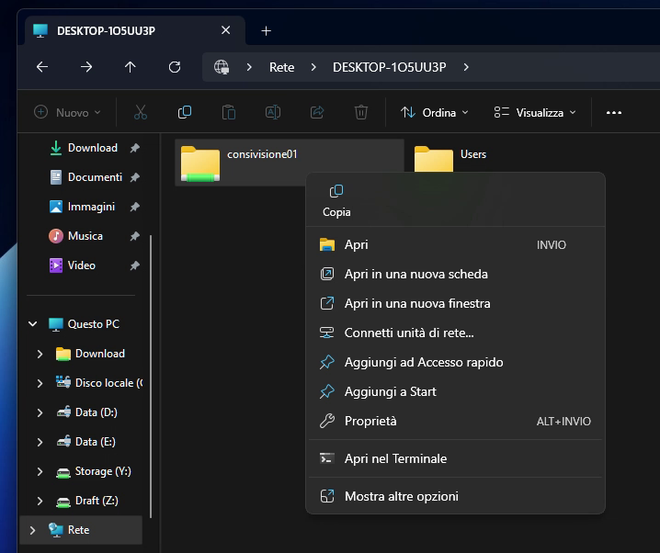Click the toolbar copy icon
The image size is (660, 553).
click(184, 112)
